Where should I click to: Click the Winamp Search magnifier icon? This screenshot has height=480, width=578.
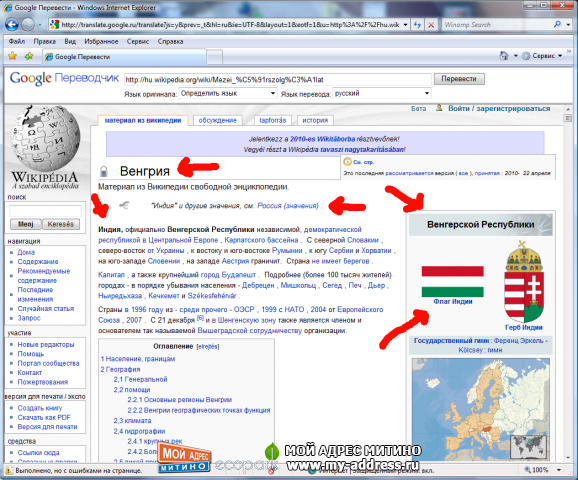point(557,24)
